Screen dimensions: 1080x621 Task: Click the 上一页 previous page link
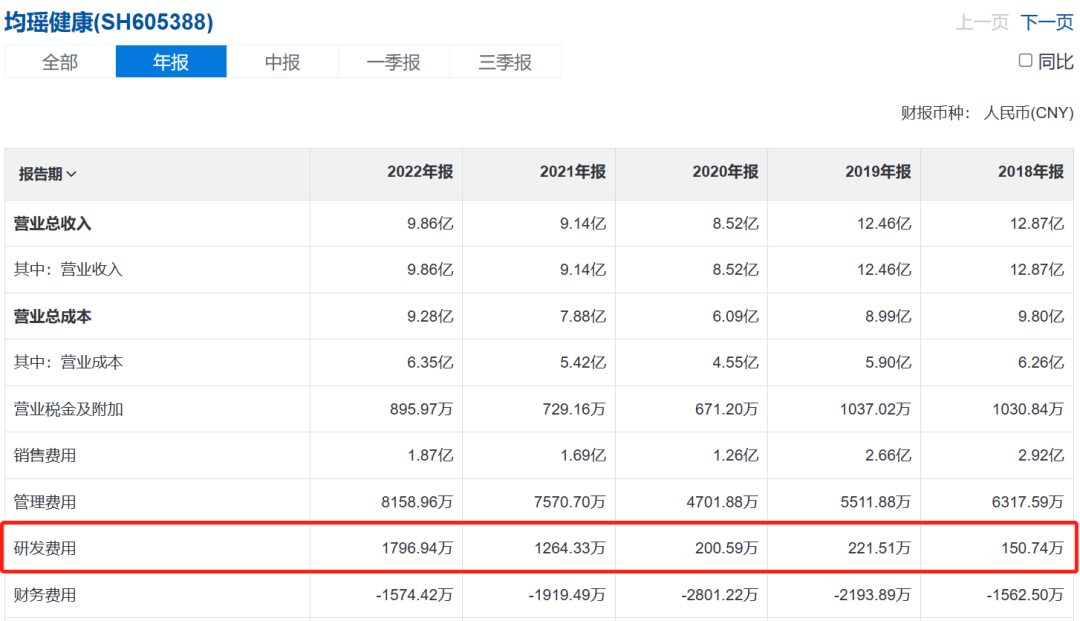[x=982, y=22]
